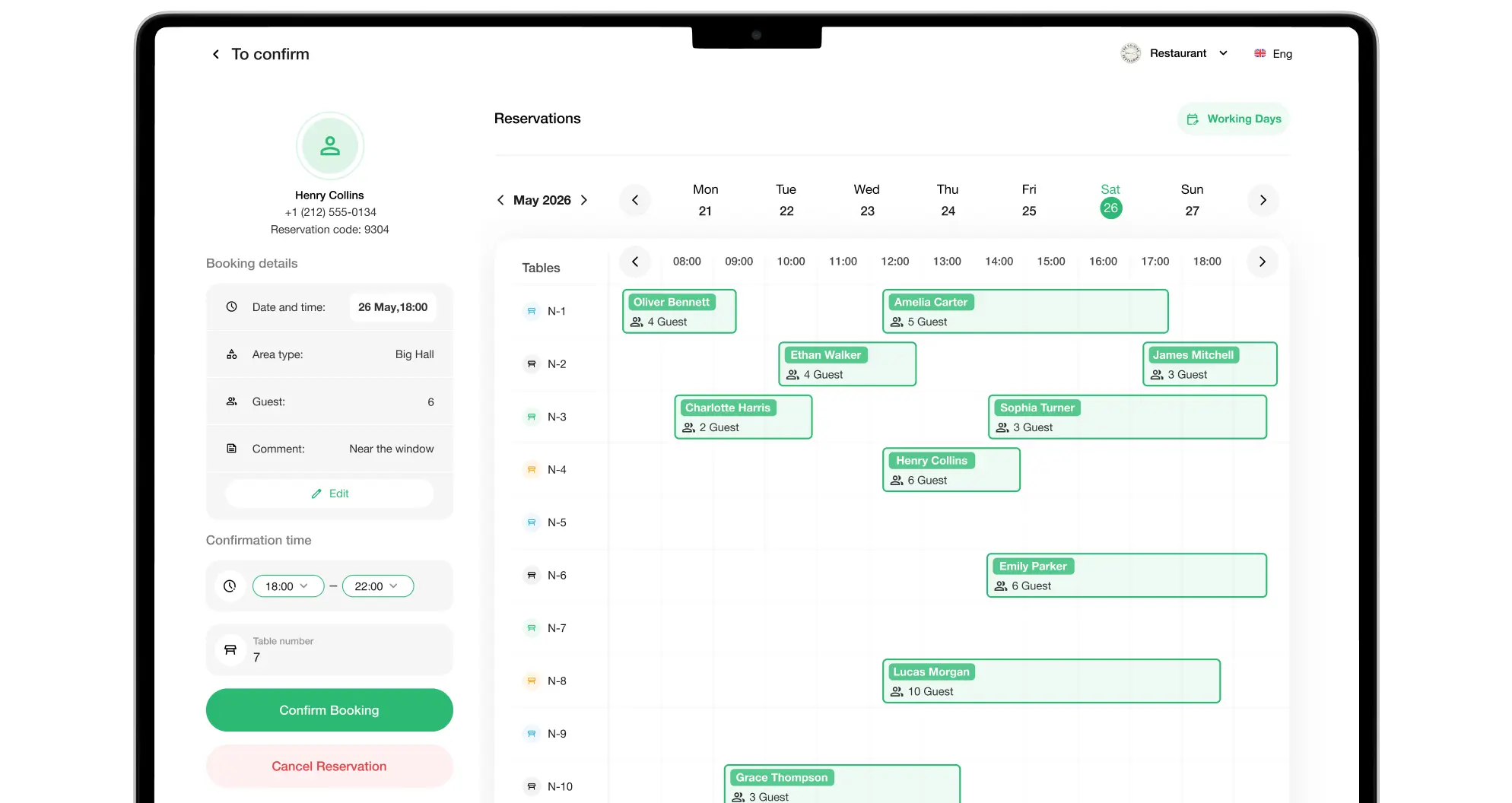Open the 18:00 start time dropdown
This screenshot has width=1512, height=803.
287,586
